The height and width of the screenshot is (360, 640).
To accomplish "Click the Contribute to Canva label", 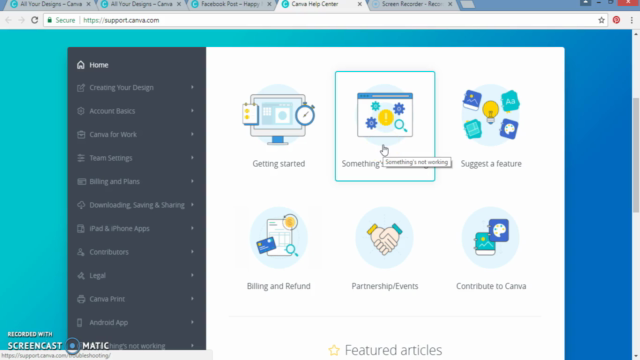I will [x=491, y=286].
